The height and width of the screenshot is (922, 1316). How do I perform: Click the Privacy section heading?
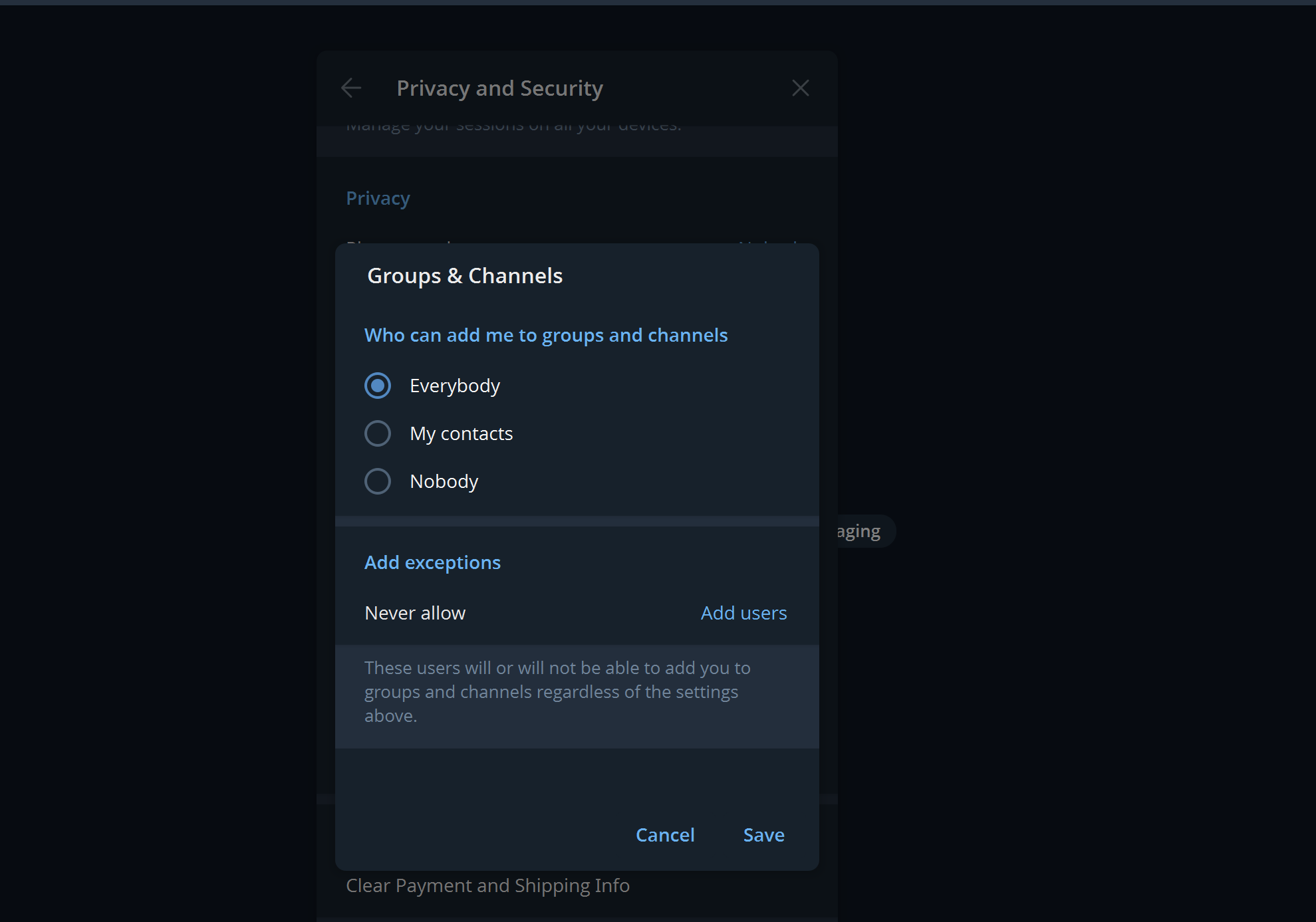pos(378,198)
